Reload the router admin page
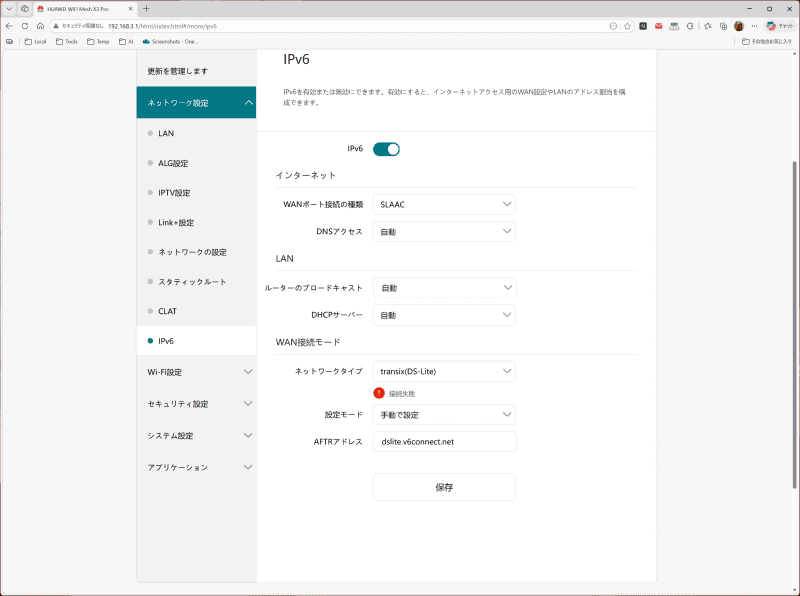The image size is (800, 596). (x=24, y=26)
